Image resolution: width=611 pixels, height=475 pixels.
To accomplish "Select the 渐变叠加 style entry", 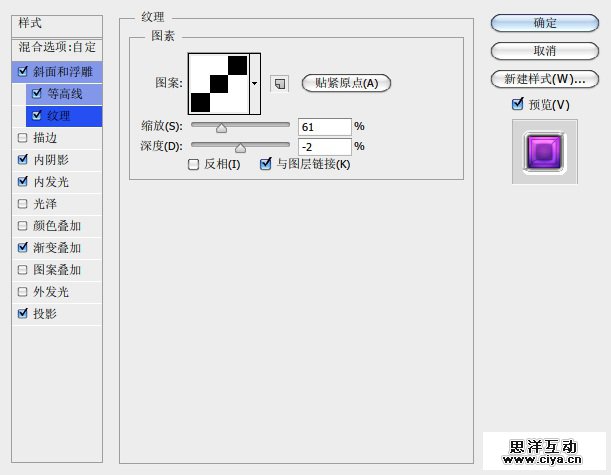I will pos(57,248).
